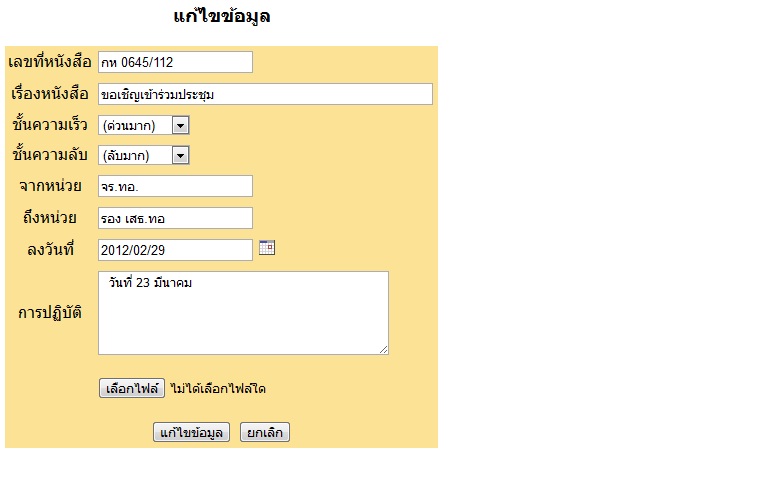Select the ถึงหน่วย text box
Image resolution: width=768 pixels, height=480 pixels.
pyautogui.click(x=175, y=218)
